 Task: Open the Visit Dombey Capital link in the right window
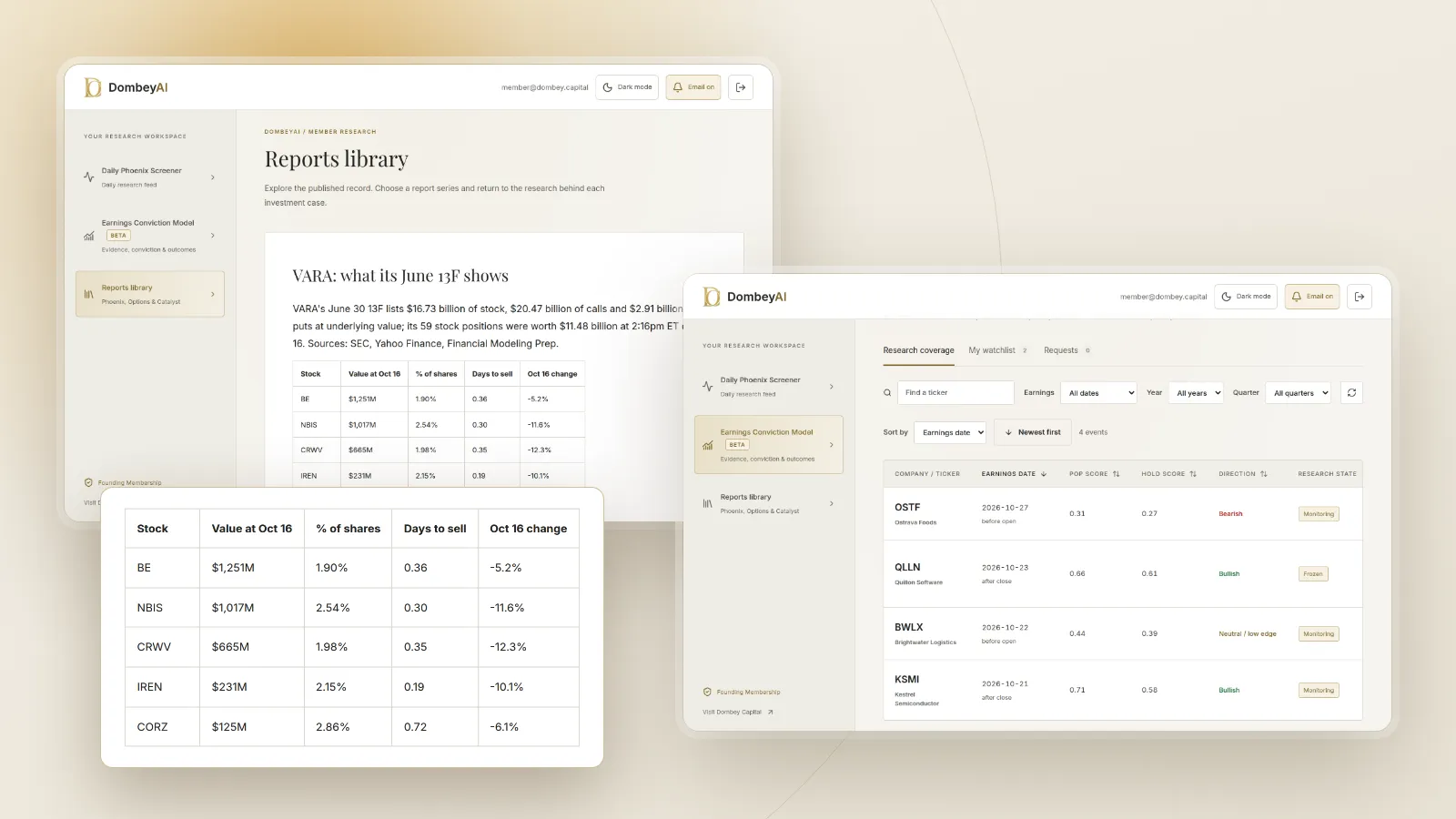[738, 713]
